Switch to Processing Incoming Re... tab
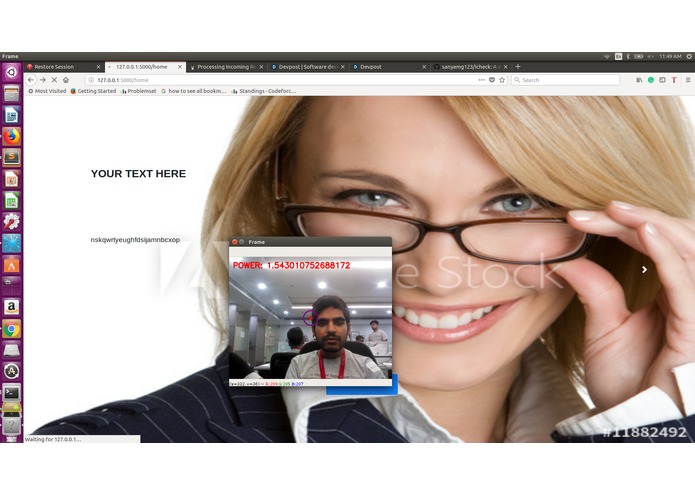Image resolution: width=695 pixels, height=494 pixels. coord(226,67)
